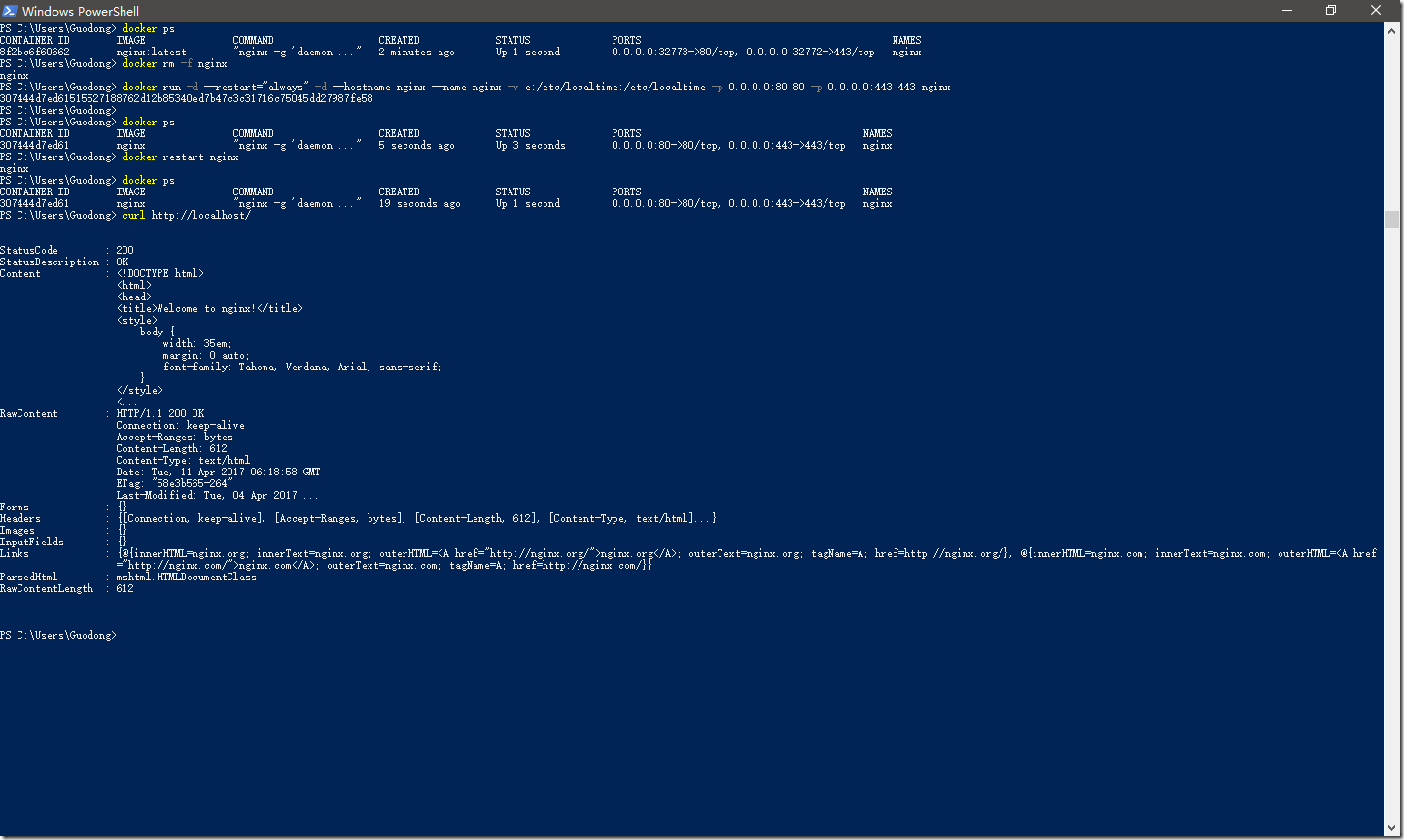Click the RawContentLength label
Viewport: 1404px width, 840px height.
[x=47, y=589]
